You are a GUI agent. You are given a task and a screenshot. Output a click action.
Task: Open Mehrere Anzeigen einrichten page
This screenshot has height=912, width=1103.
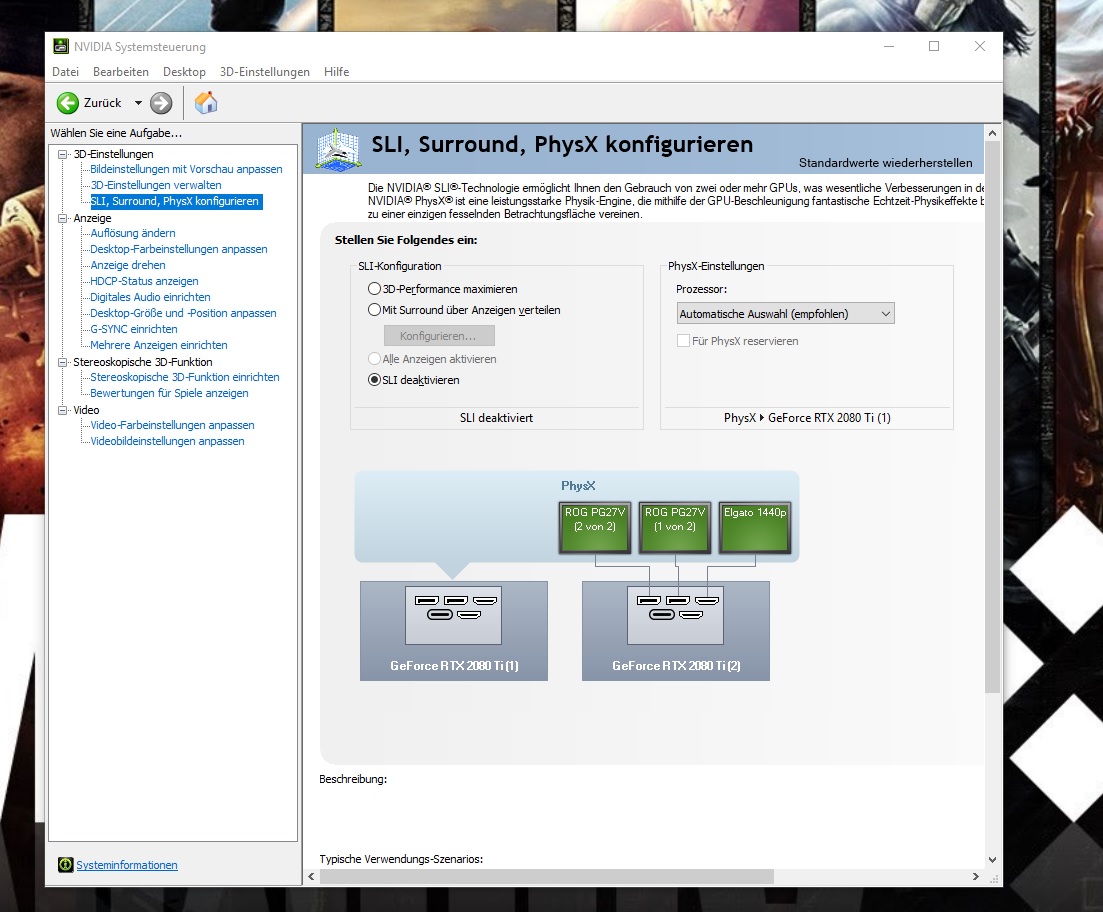click(159, 345)
